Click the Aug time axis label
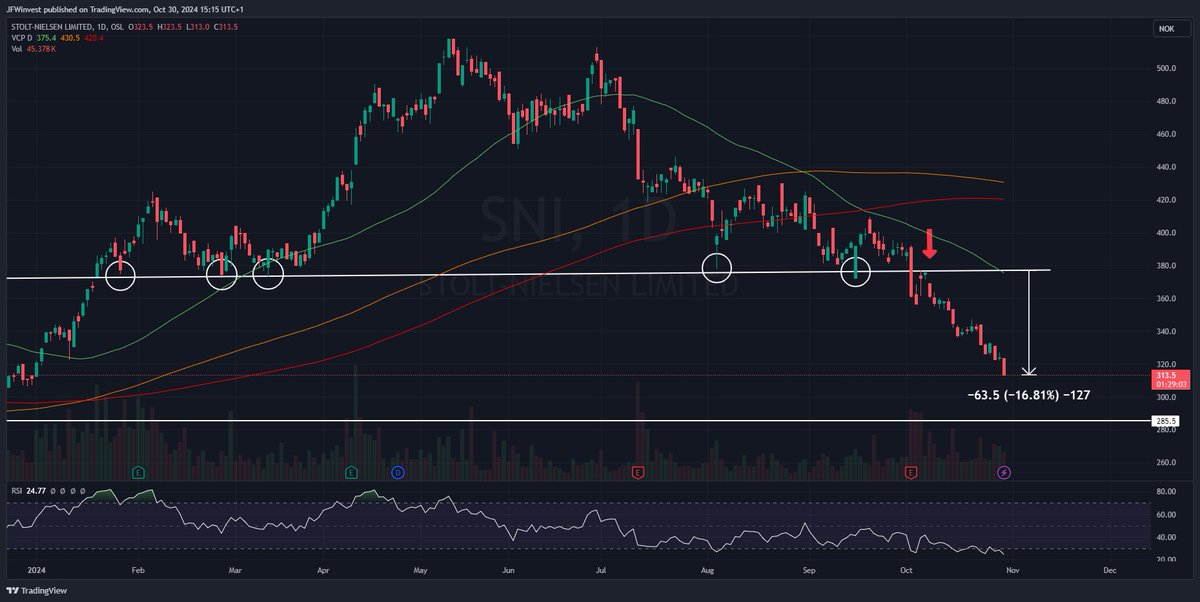The height and width of the screenshot is (602, 1200). [x=707, y=570]
